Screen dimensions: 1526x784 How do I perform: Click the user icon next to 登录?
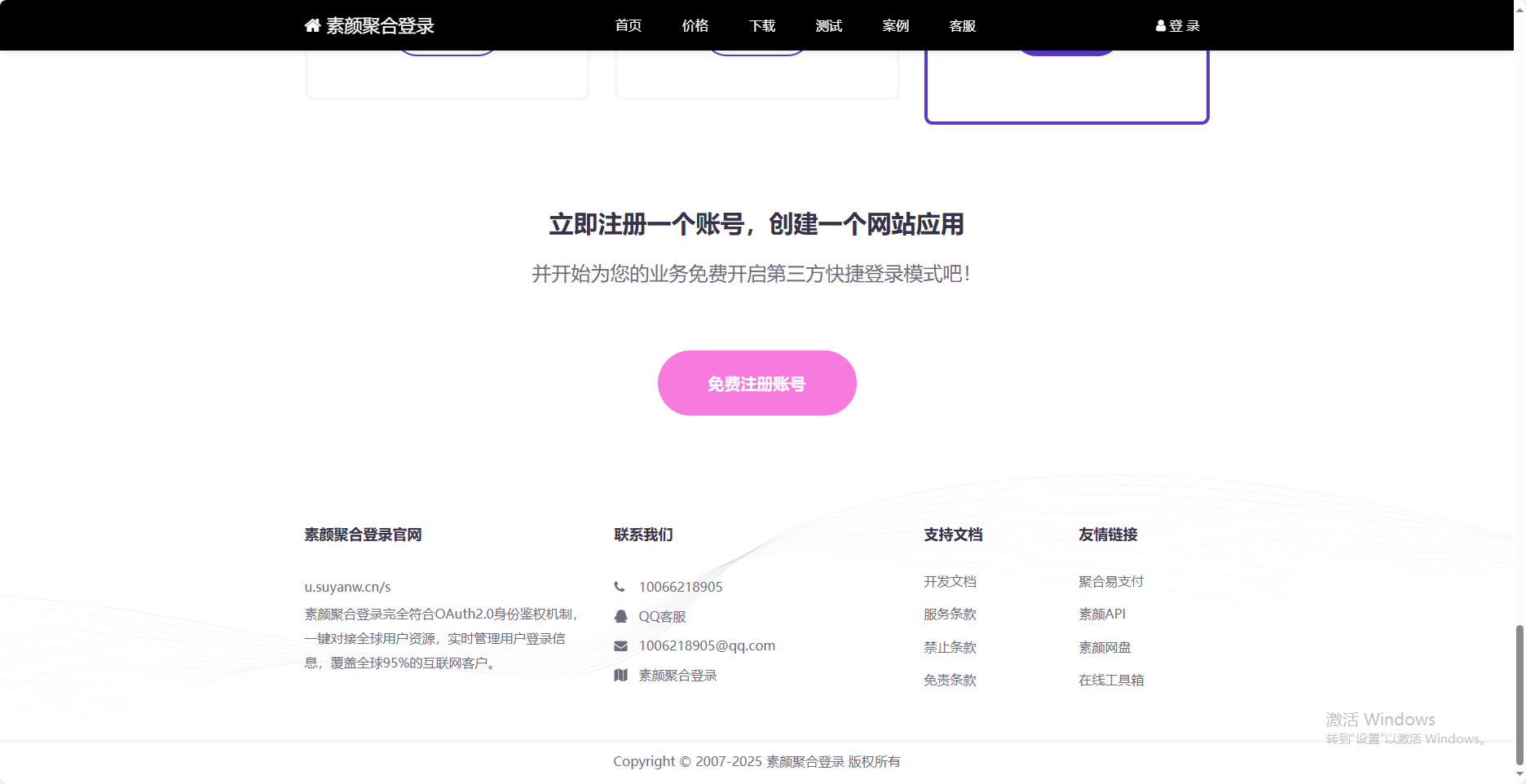pyautogui.click(x=1160, y=25)
